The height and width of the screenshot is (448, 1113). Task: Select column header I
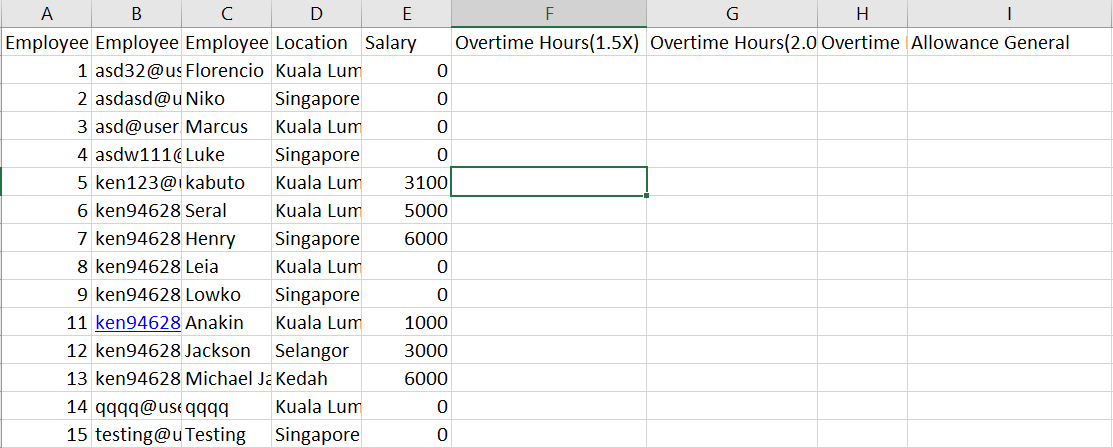pyautogui.click(x=1010, y=13)
